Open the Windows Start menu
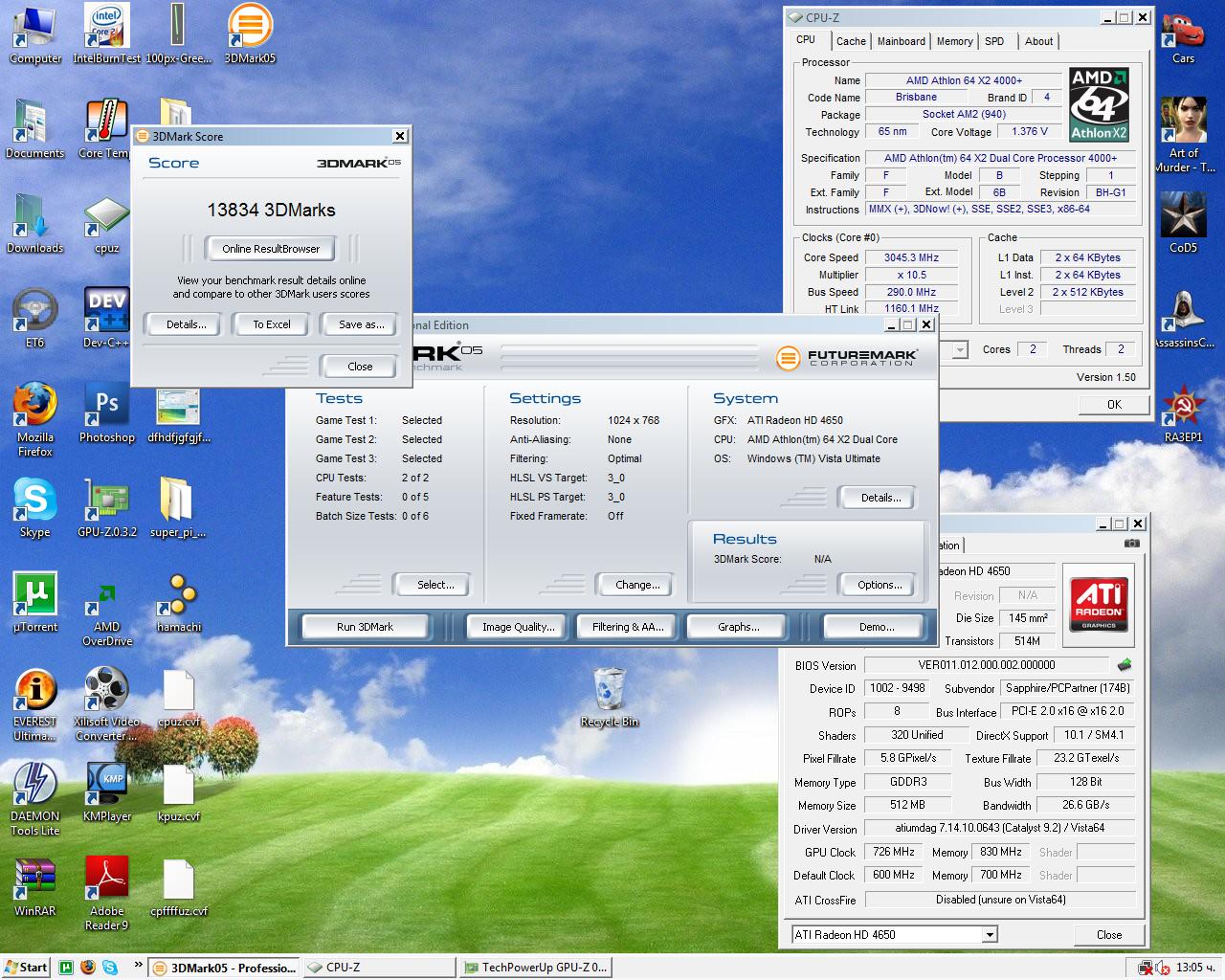 [x=26, y=968]
